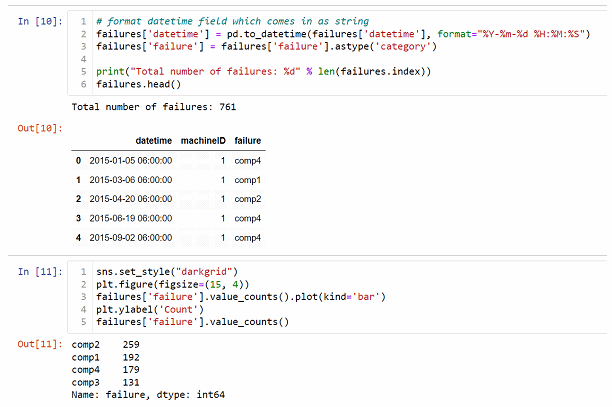Select the comp1 value in row 1
612x407 pixels.
[x=247, y=180]
